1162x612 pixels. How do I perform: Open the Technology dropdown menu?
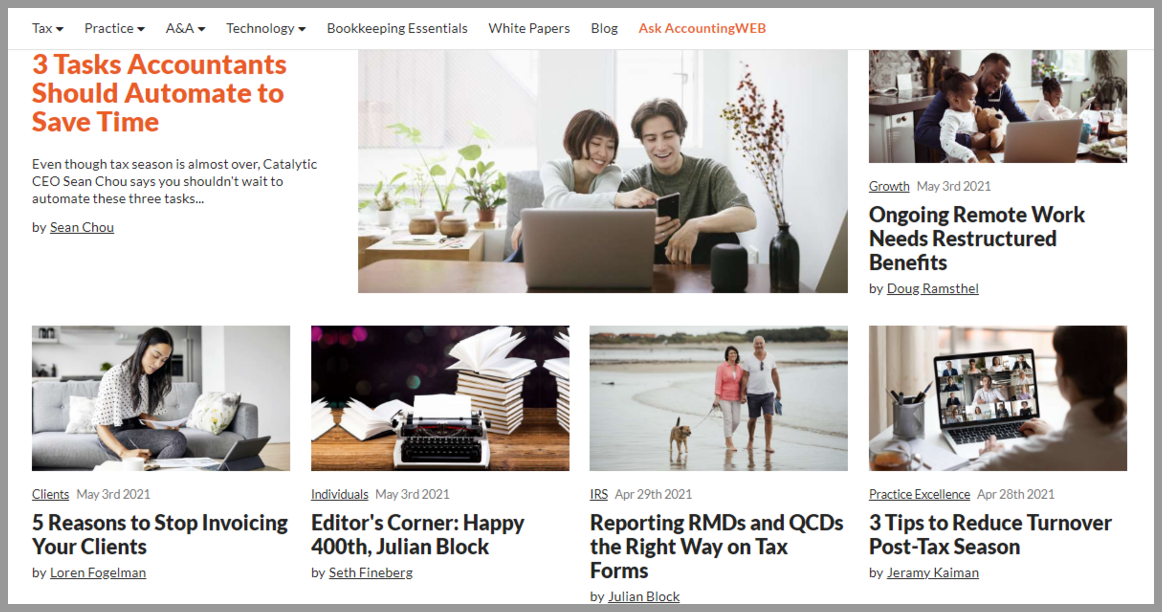[x=265, y=28]
